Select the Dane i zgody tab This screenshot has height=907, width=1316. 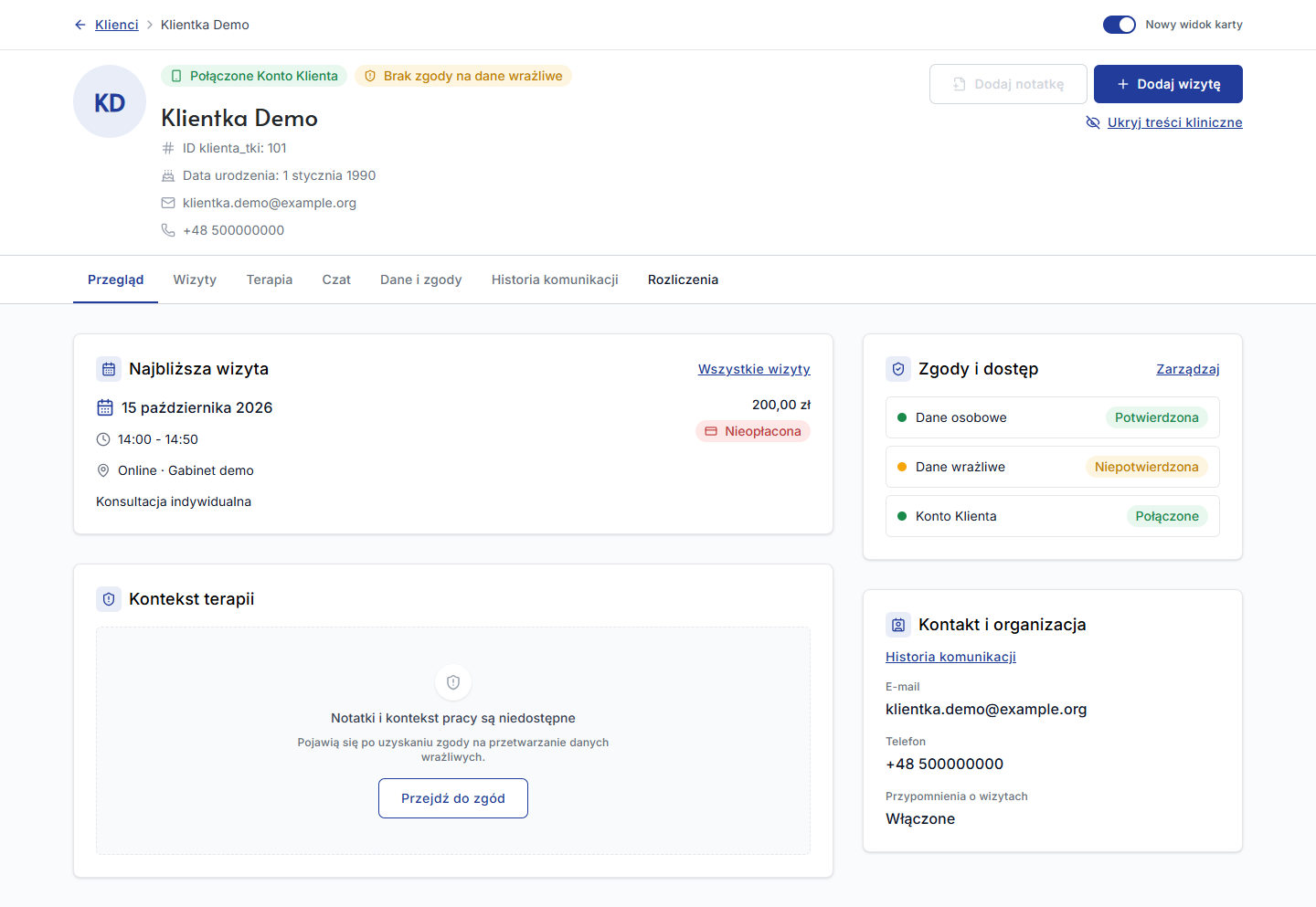[x=421, y=279]
